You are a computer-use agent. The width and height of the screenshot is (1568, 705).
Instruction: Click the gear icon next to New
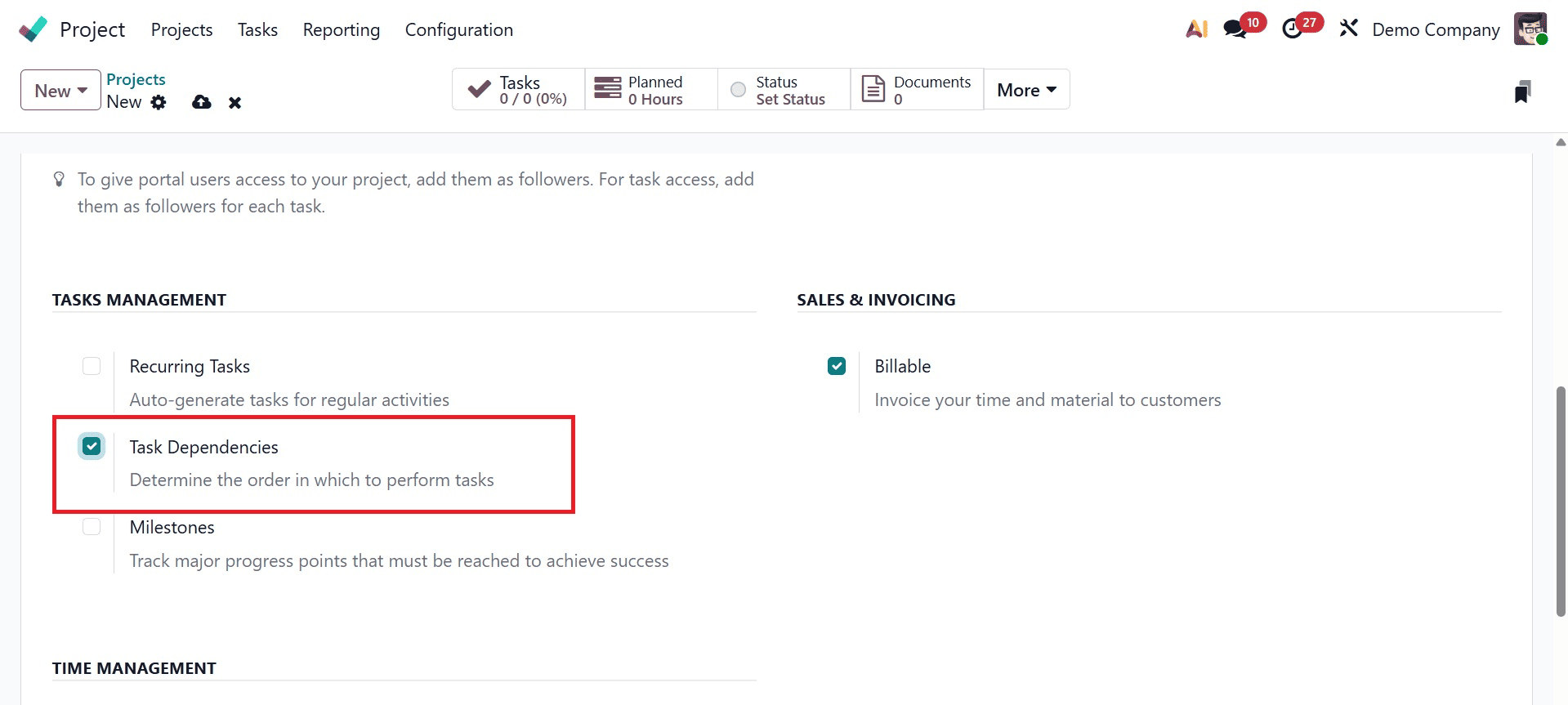159,102
